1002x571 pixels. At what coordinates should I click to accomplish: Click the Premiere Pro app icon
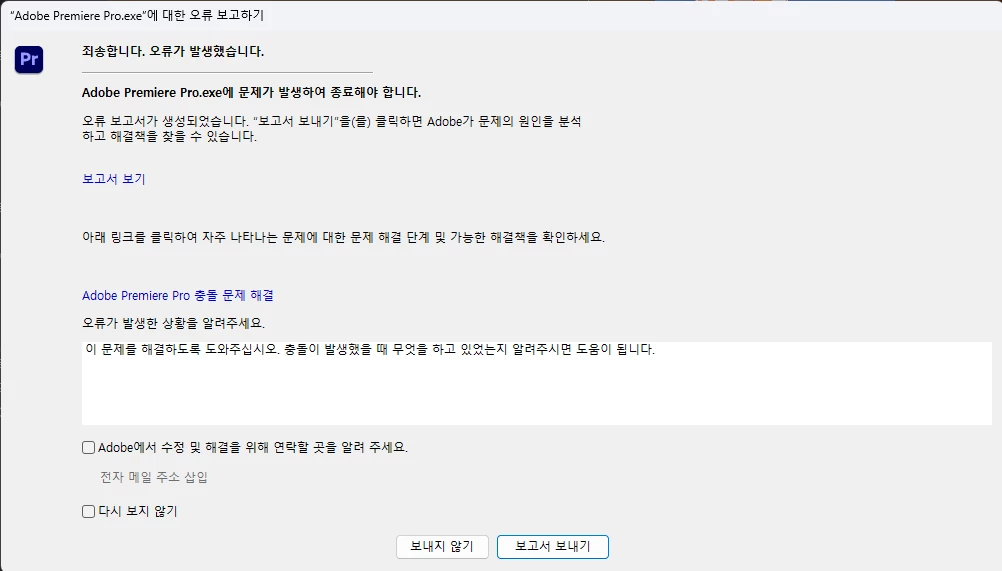29,59
